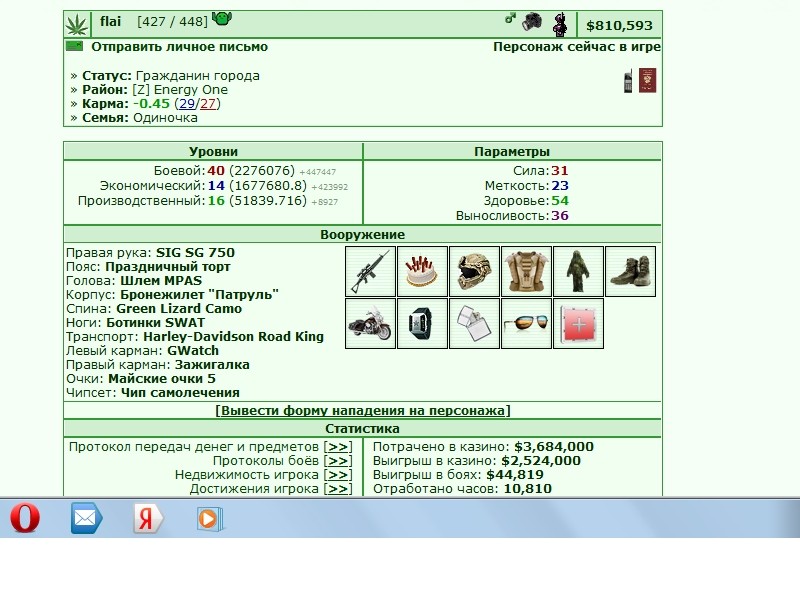Click the cannabis leaf icon beside flai
This screenshot has height=600, width=800.
click(77, 24)
